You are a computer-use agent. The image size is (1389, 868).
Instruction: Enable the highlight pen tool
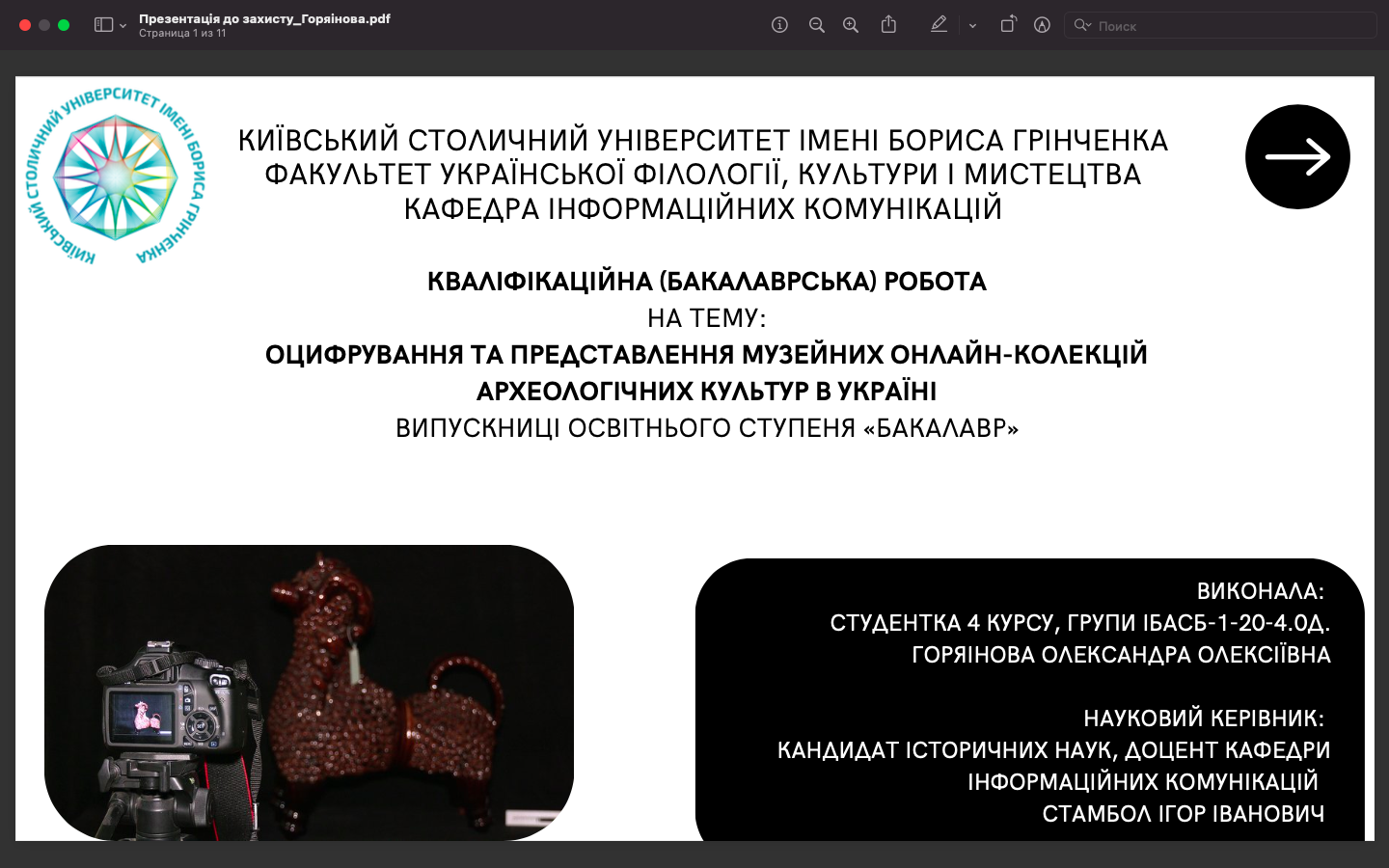pyautogui.click(x=939, y=25)
